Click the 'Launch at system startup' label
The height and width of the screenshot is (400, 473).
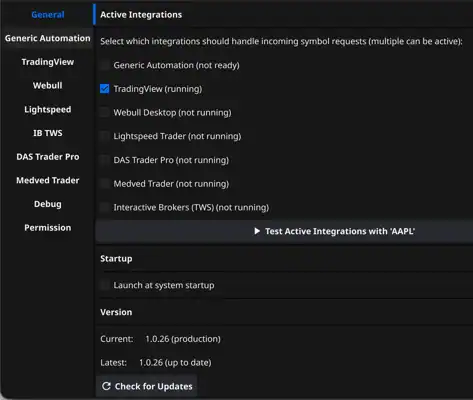pos(164,285)
